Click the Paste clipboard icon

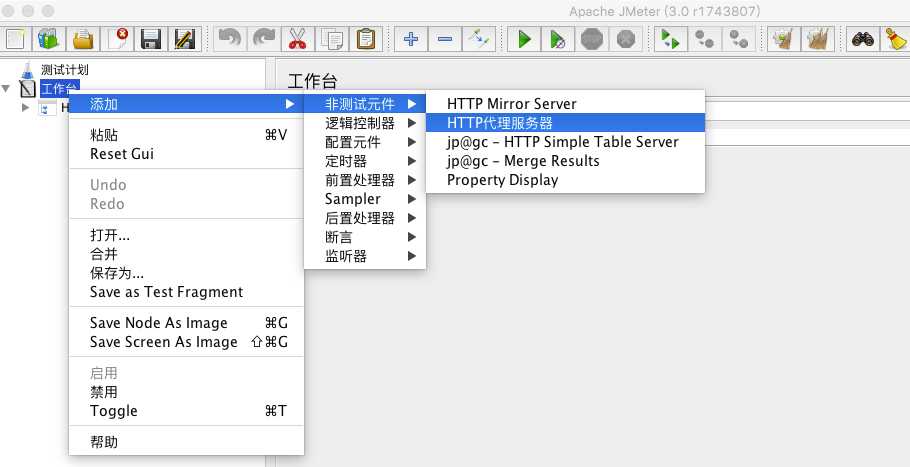pos(366,39)
